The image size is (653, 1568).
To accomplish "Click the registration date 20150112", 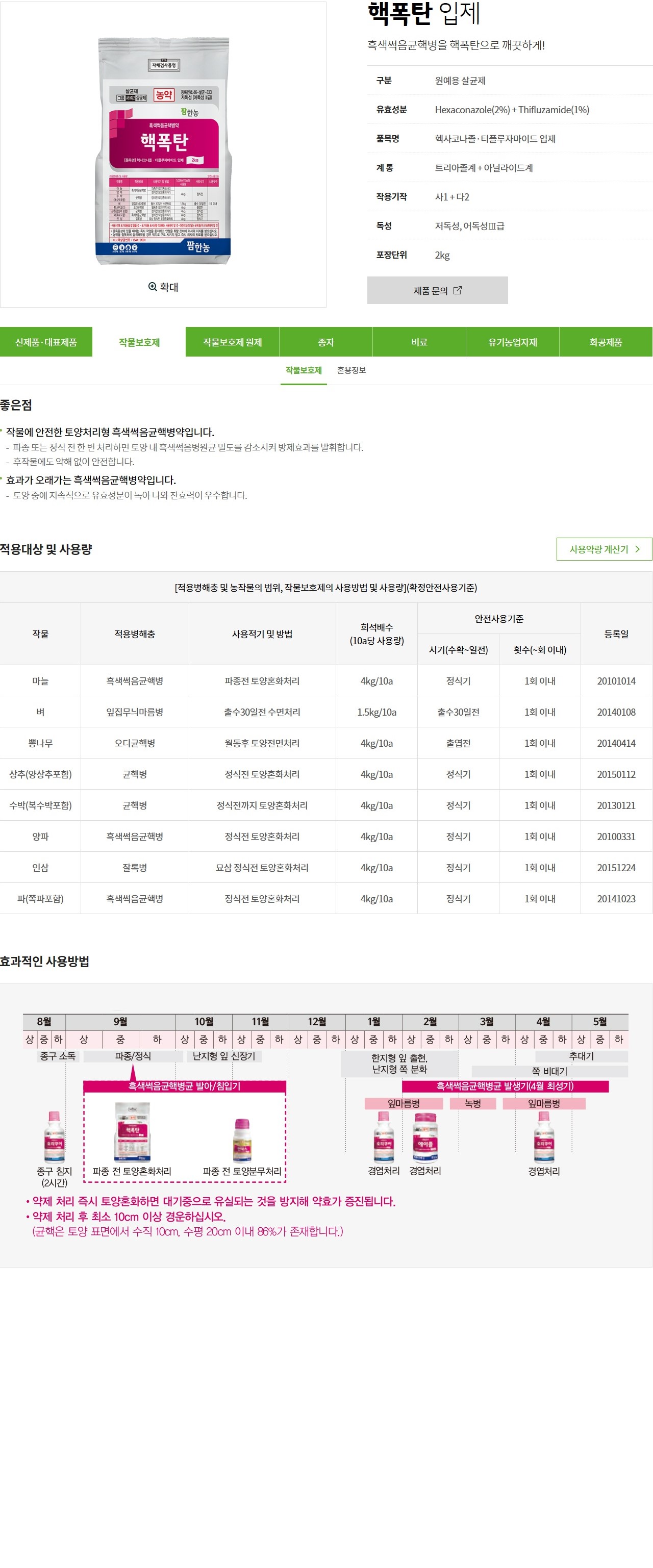I will [x=616, y=774].
